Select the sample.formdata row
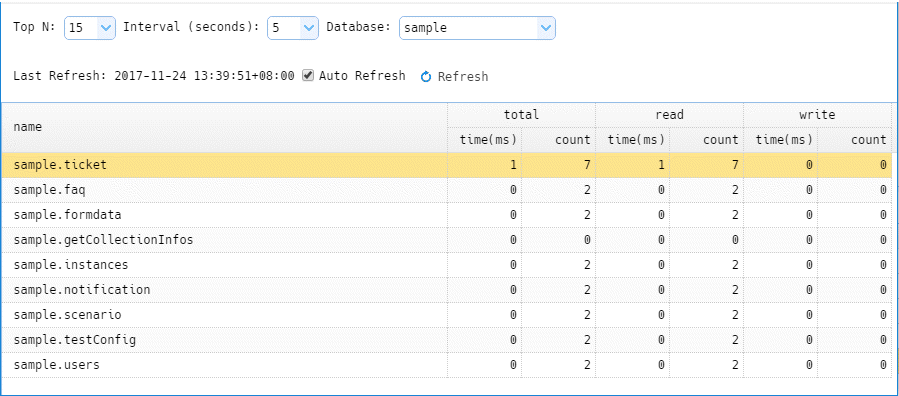899x396 pixels. tap(446, 215)
